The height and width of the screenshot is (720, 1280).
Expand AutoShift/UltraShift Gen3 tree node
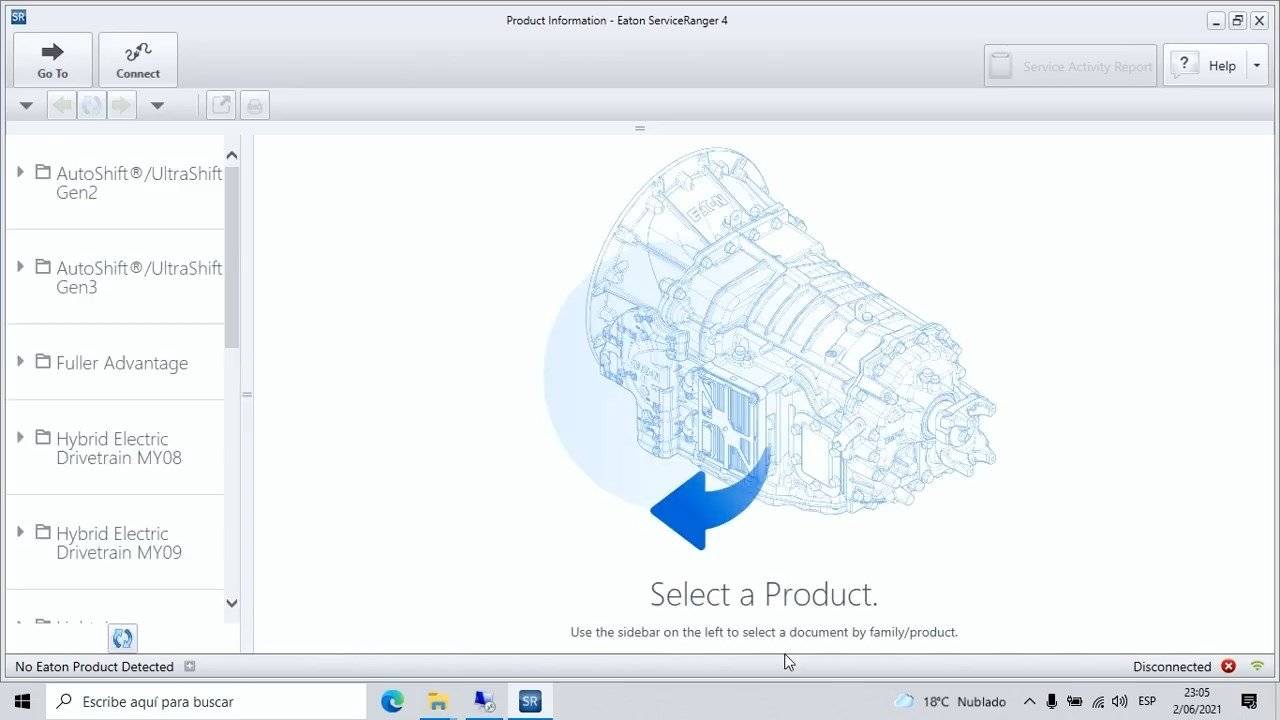pos(20,267)
